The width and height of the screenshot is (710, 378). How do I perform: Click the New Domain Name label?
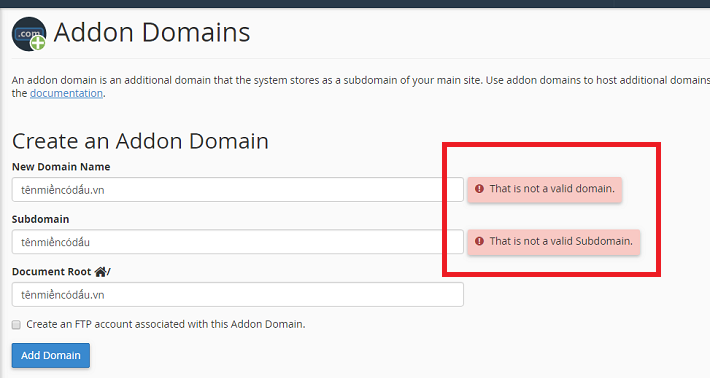(x=61, y=167)
